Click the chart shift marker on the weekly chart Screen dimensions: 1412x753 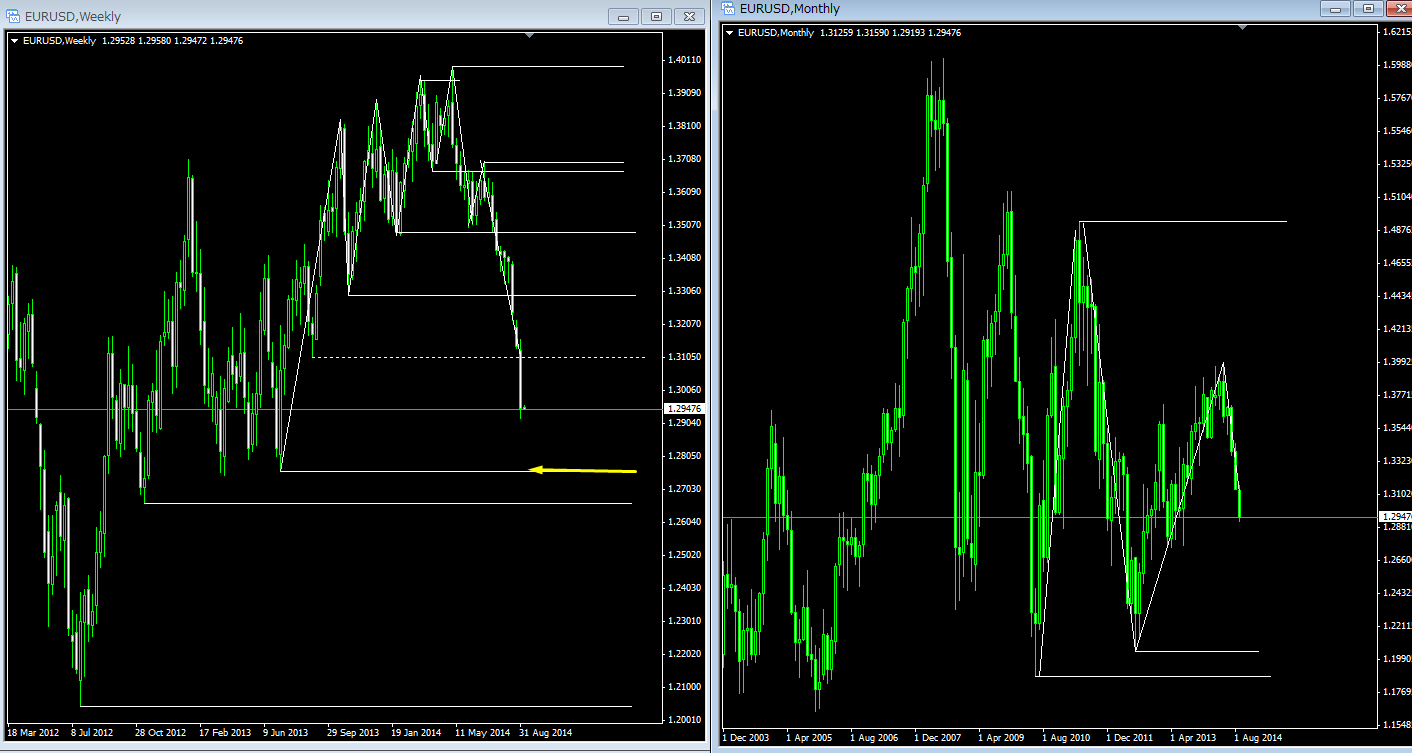tap(530, 36)
